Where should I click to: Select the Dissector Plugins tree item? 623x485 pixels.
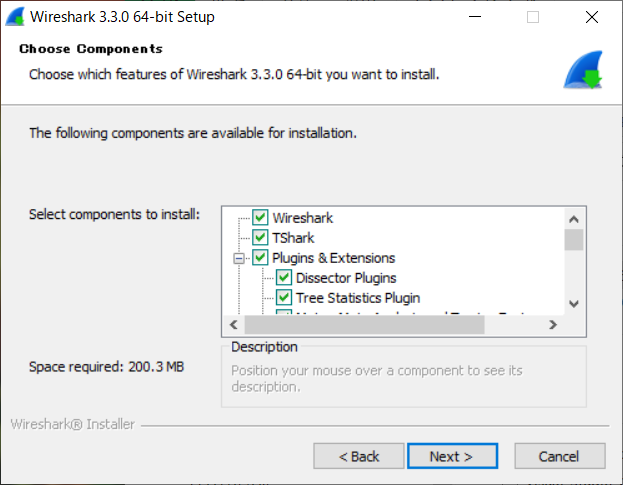pos(345,278)
